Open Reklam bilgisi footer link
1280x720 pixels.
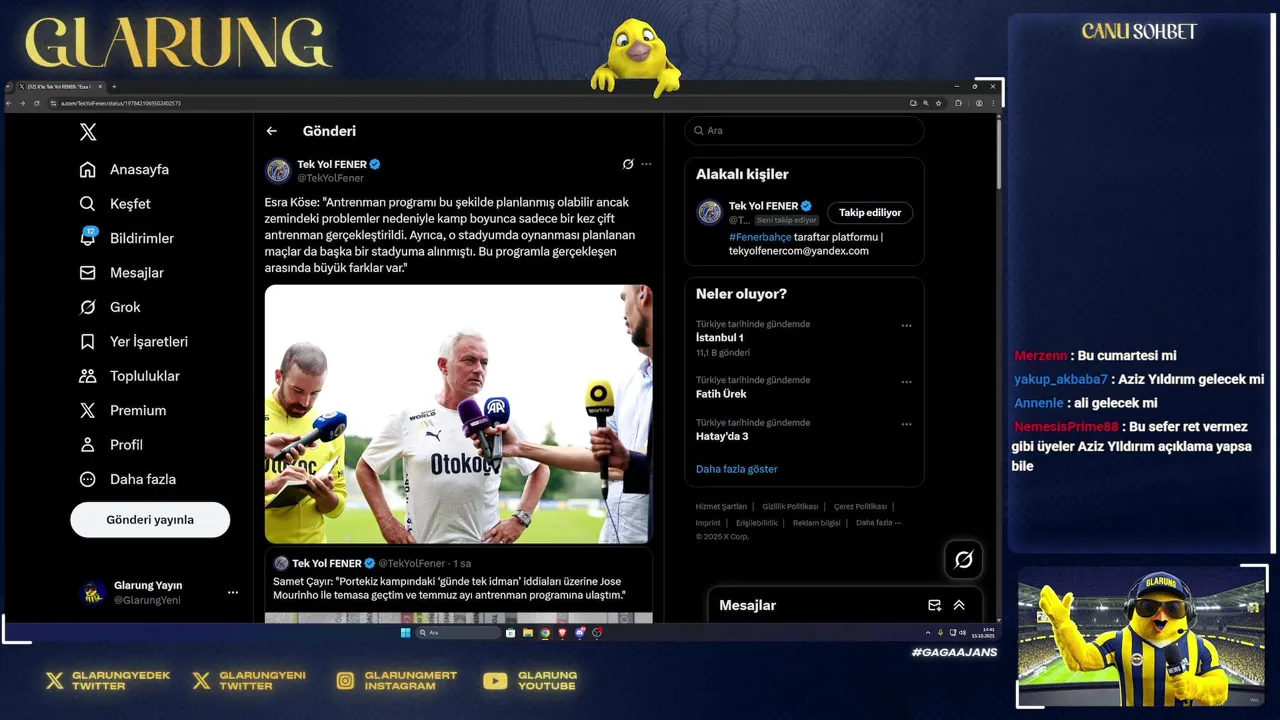(816, 523)
